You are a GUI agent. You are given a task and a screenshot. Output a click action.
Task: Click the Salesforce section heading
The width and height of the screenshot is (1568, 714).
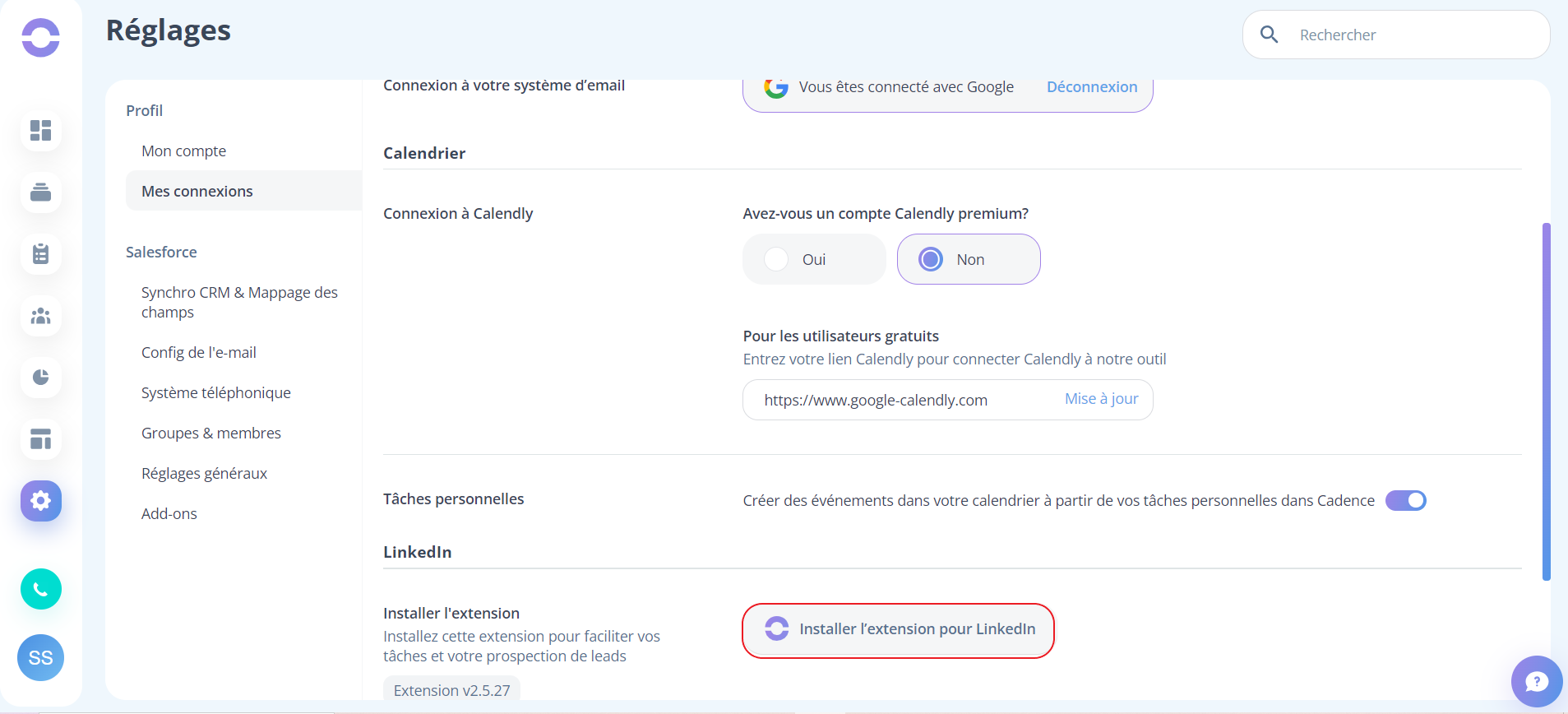click(x=161, y=253)
